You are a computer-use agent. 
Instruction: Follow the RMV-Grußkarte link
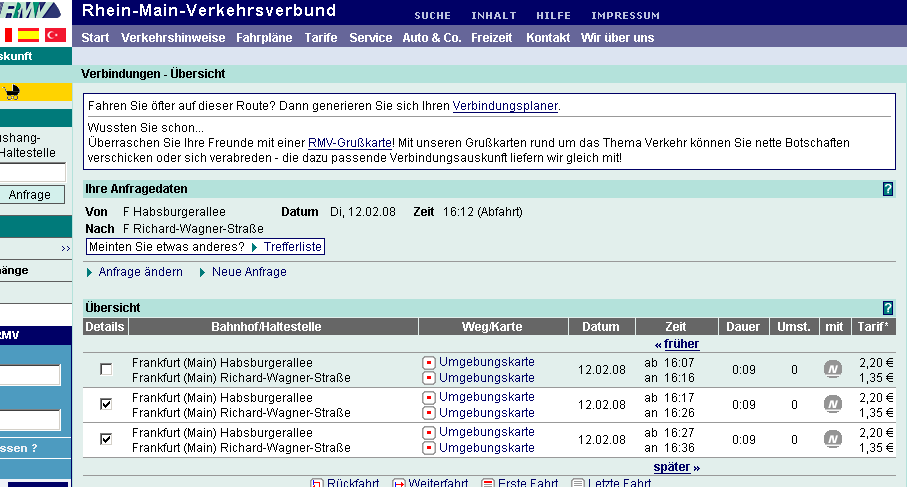tap(349, 143)
